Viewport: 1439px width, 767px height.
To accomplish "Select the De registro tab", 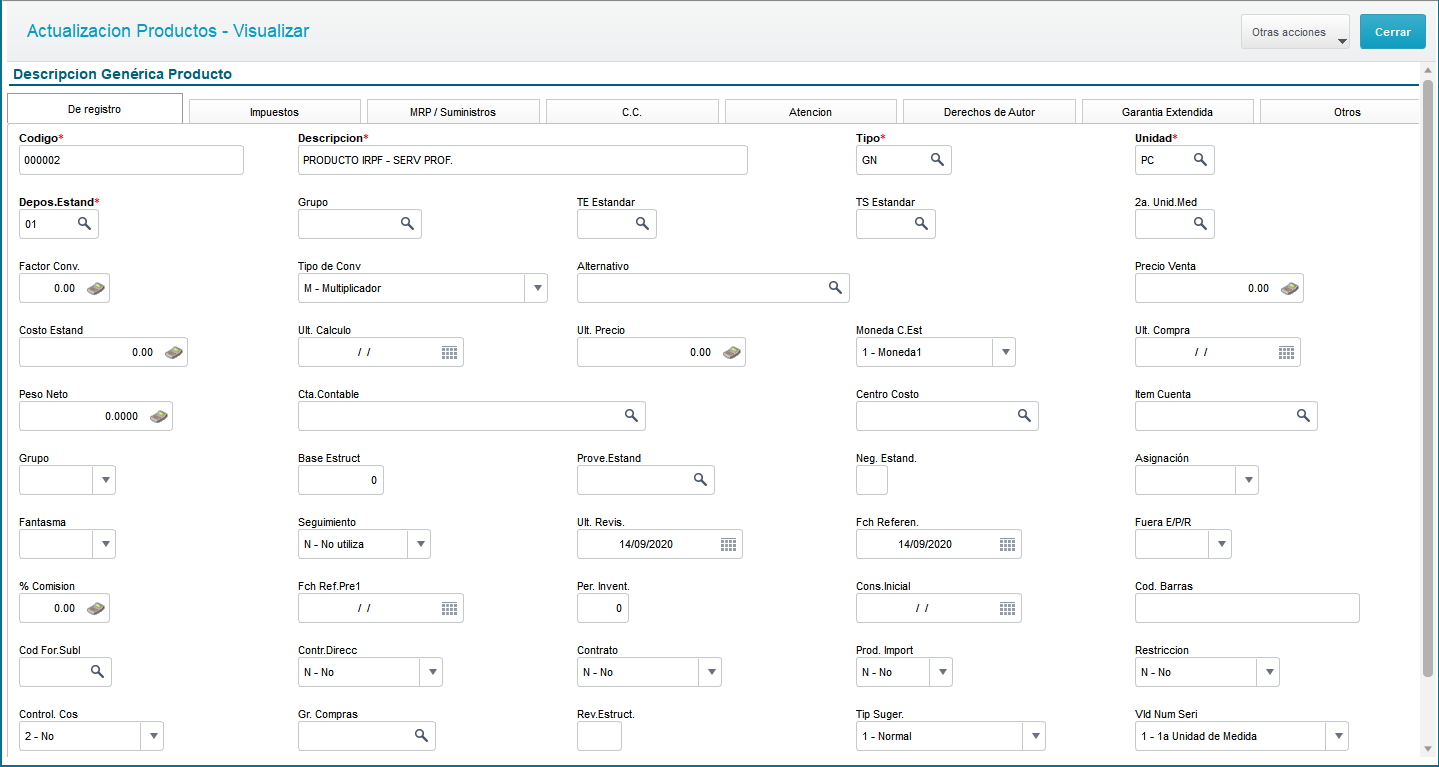I will [x=95, y=109].
